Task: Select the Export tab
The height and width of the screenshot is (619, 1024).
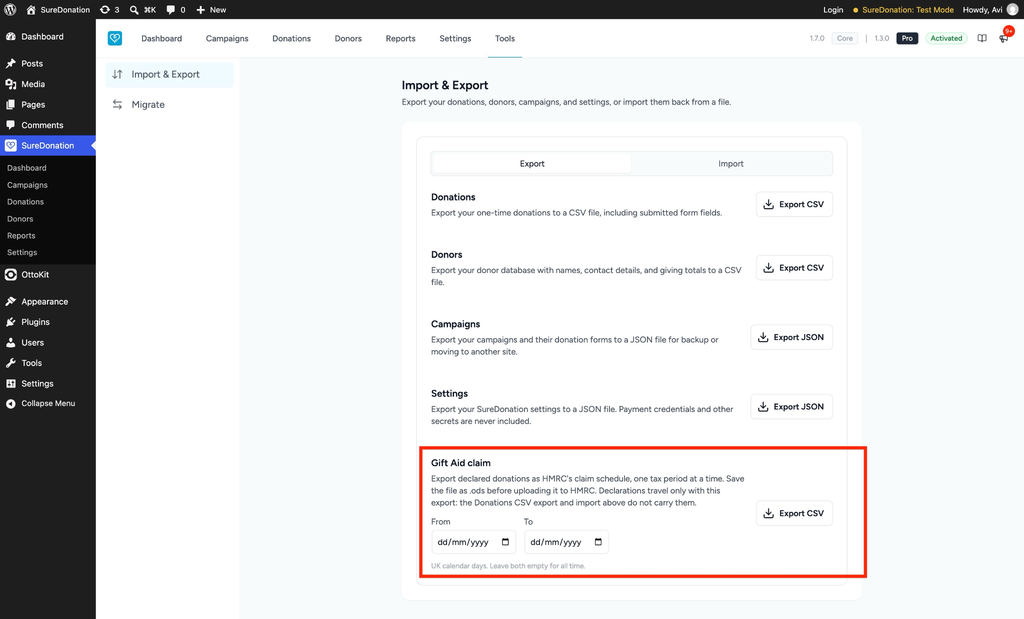Action: pyautogui.click(x=532, y=164)
